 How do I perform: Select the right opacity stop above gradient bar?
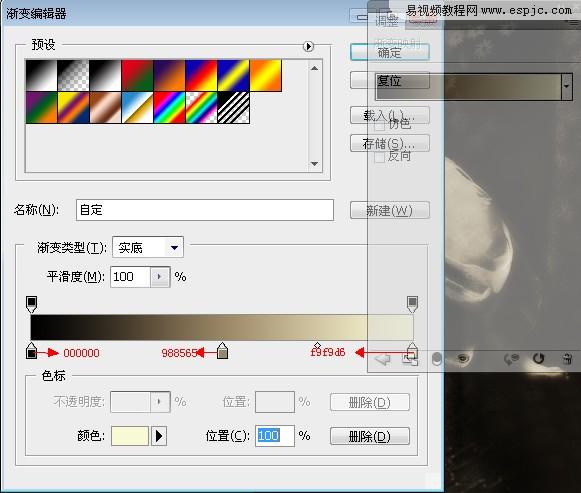[x=412, y=304]
